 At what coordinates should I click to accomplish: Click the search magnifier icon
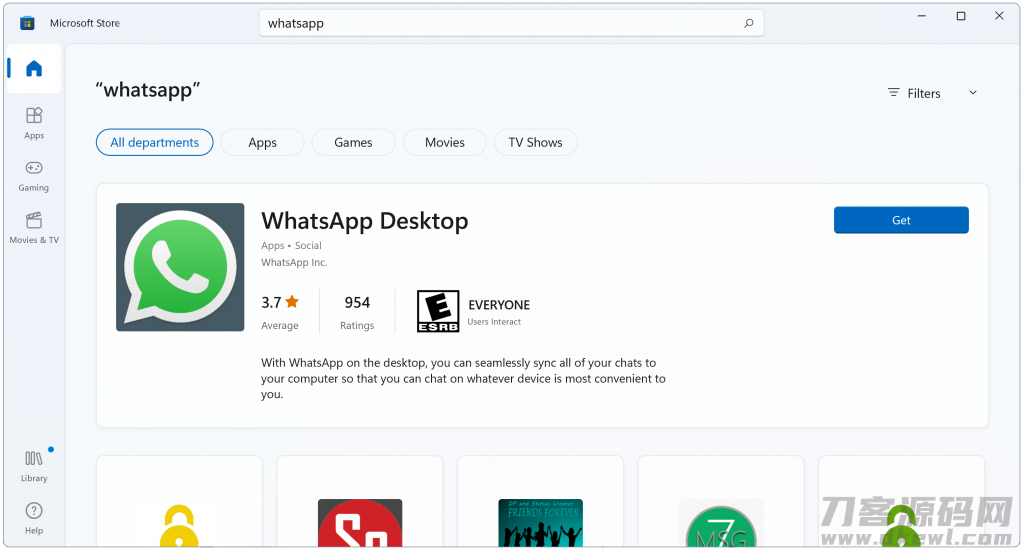click(748, 24)
